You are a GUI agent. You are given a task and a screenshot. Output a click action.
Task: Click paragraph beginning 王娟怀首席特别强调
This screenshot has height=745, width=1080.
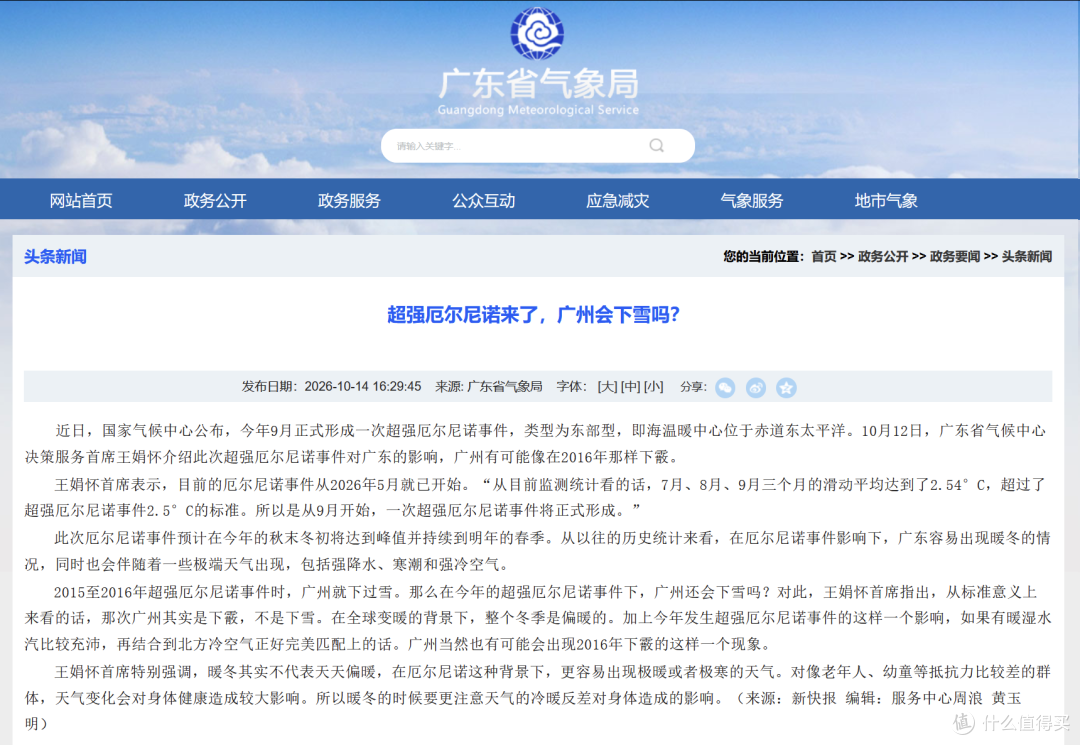[x=537, y=697]
